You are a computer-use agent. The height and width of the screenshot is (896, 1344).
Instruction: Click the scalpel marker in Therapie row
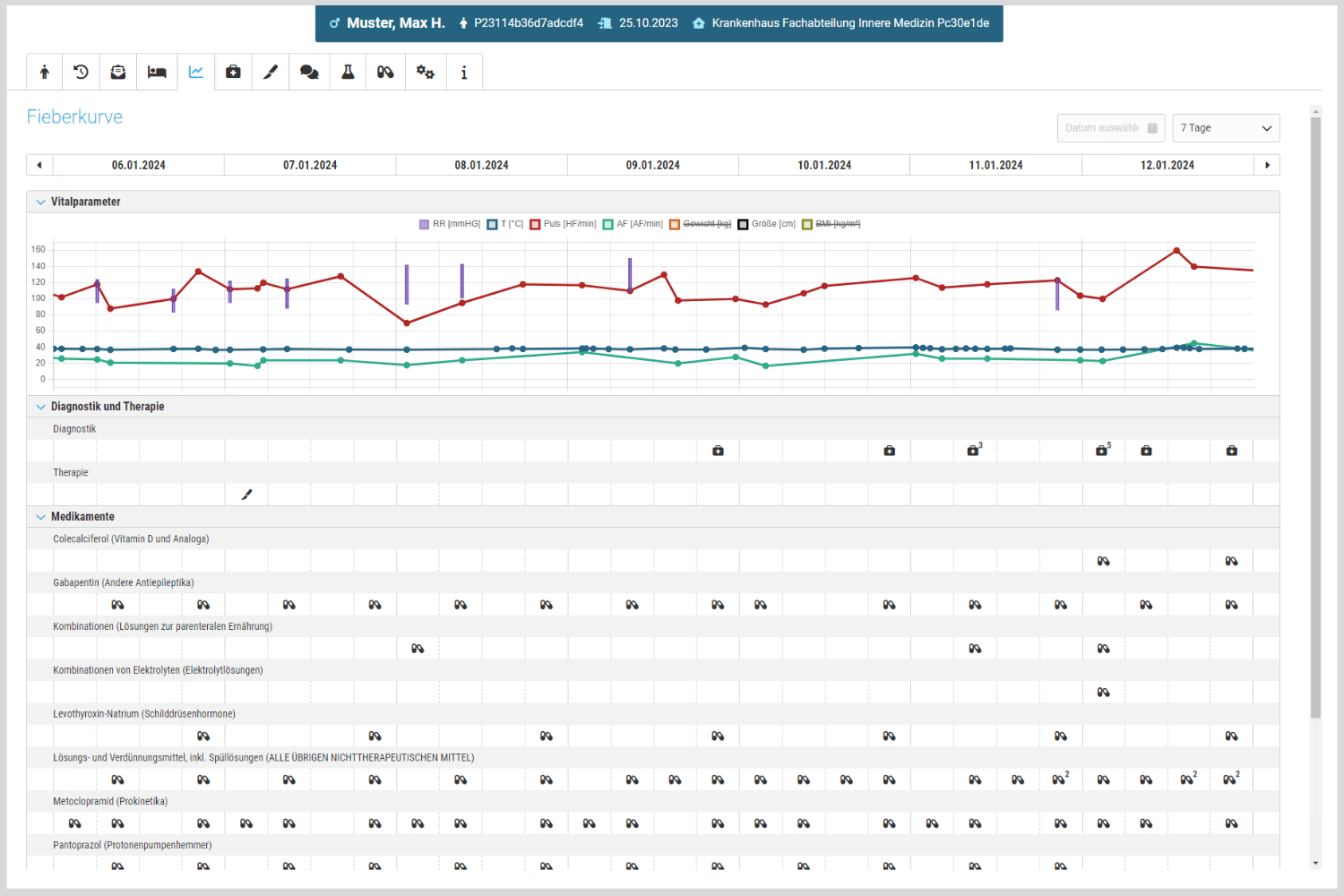tap(247, 495)
